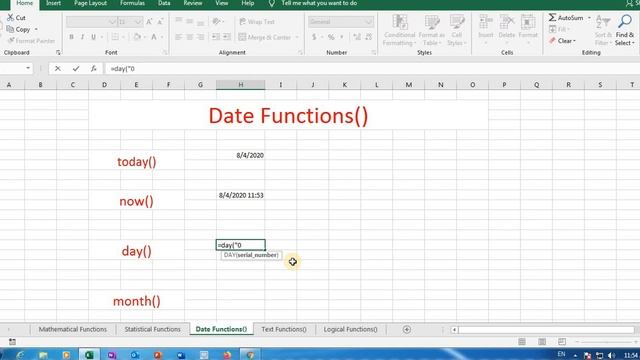Click the Orientation icon
Screen dimensions: 640x360
tap(216, 21)
